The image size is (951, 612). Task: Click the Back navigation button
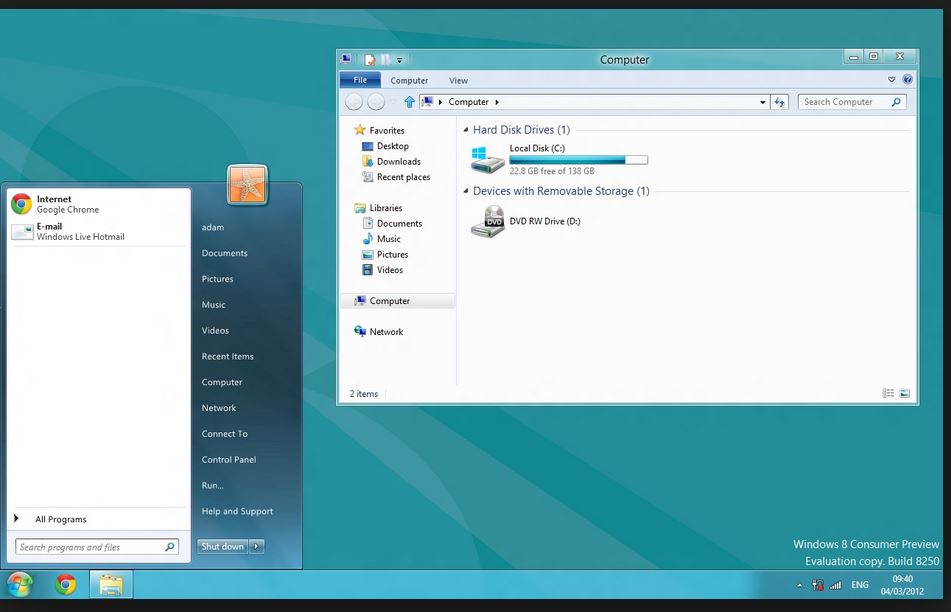click(354, 102)
